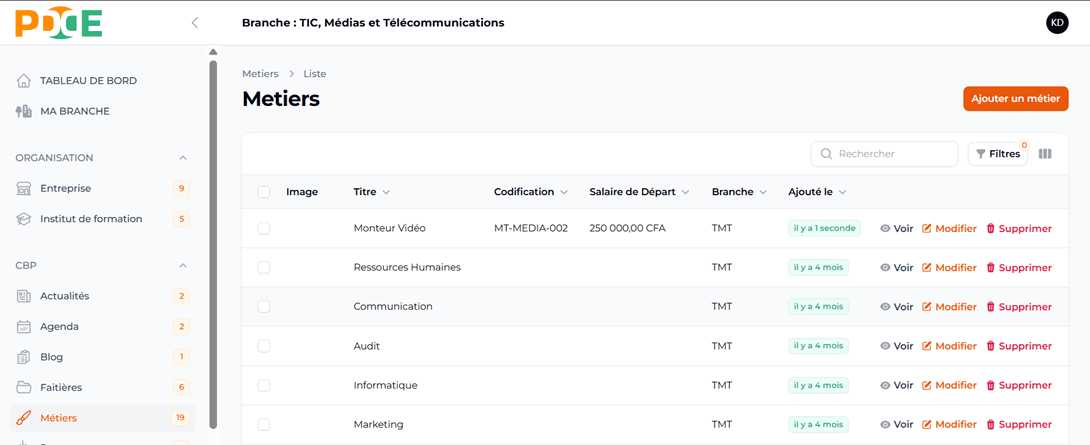Collapse the sidebar with the chevron arrow

[x=195, y=23]
